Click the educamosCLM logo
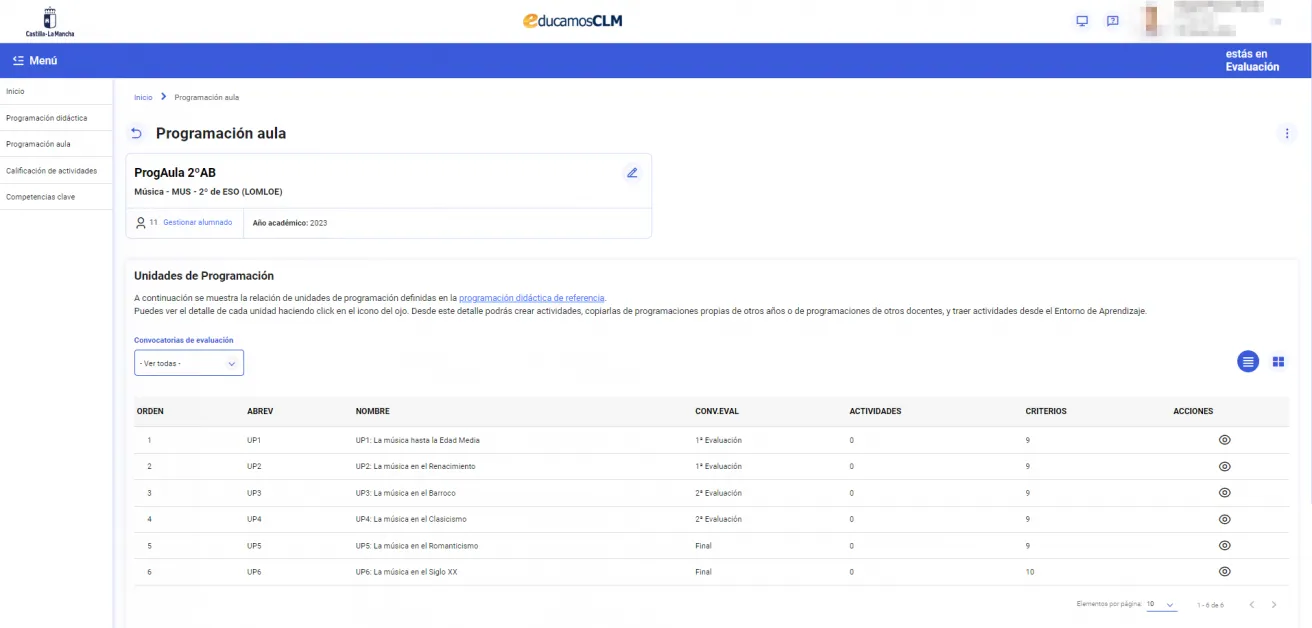1312x628 pixels. coord(572,21)
